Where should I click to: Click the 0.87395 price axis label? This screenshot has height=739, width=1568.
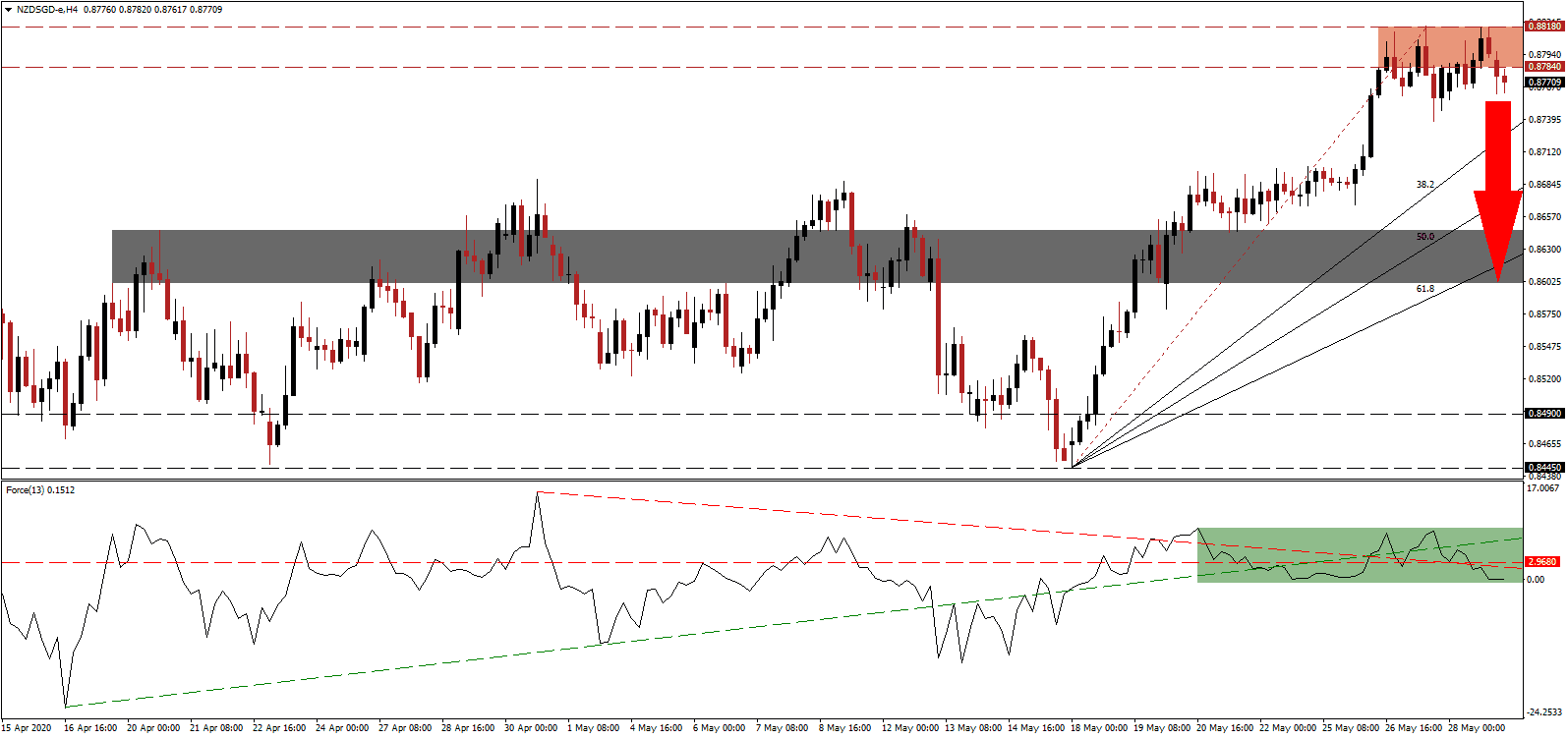(1546, 120)
